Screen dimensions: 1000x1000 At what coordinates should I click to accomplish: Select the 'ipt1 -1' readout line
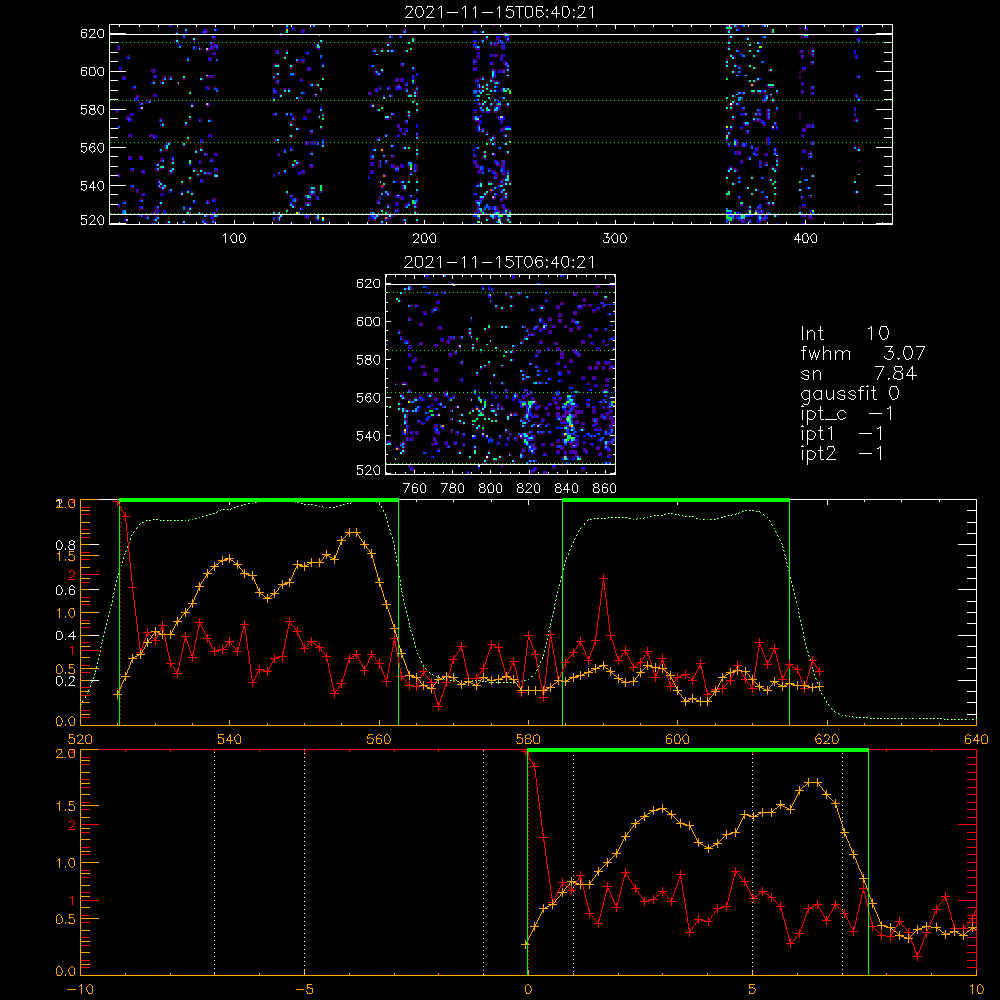tap(842, 434)
